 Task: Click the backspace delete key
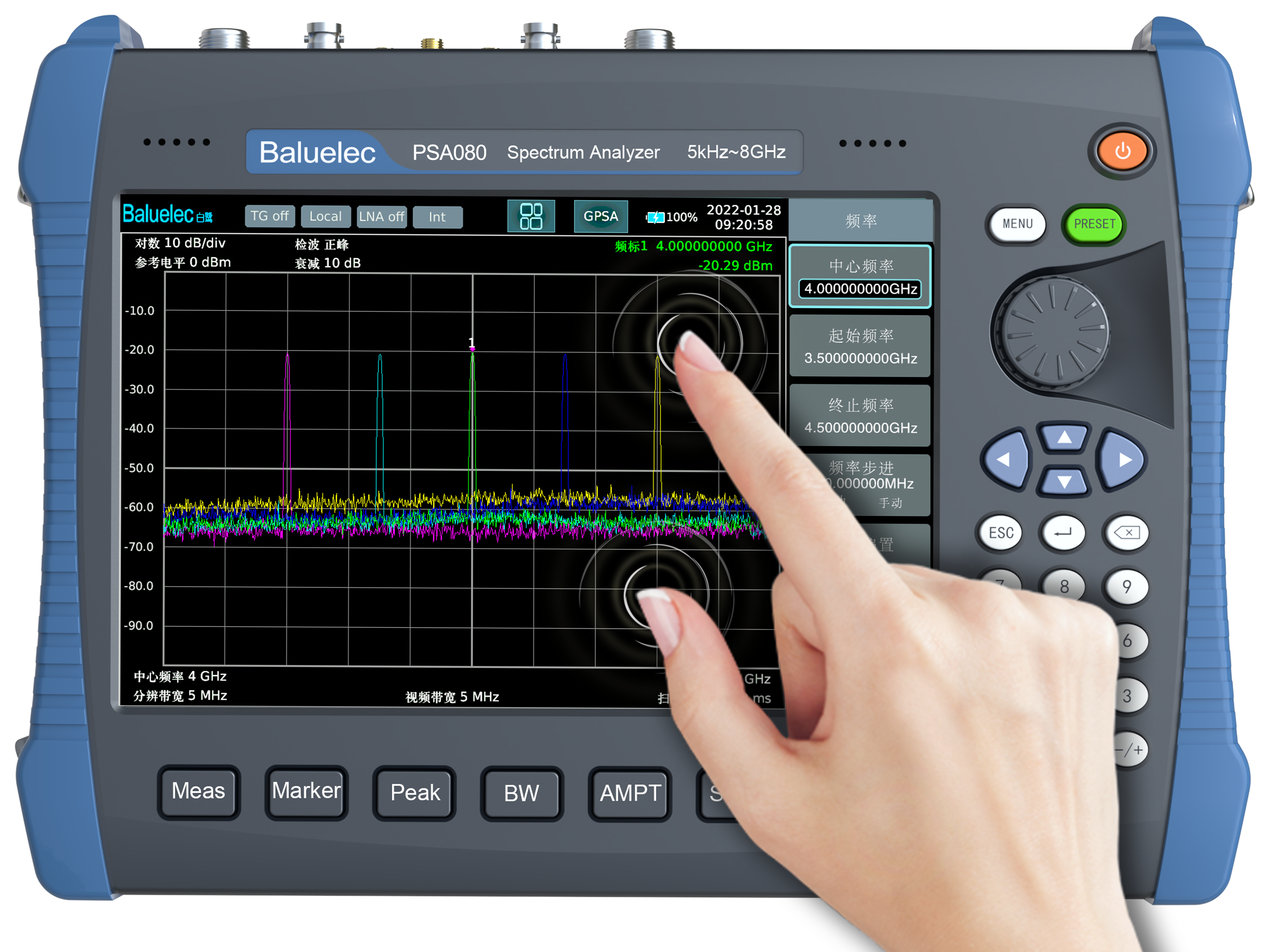tap(1126, 533)
